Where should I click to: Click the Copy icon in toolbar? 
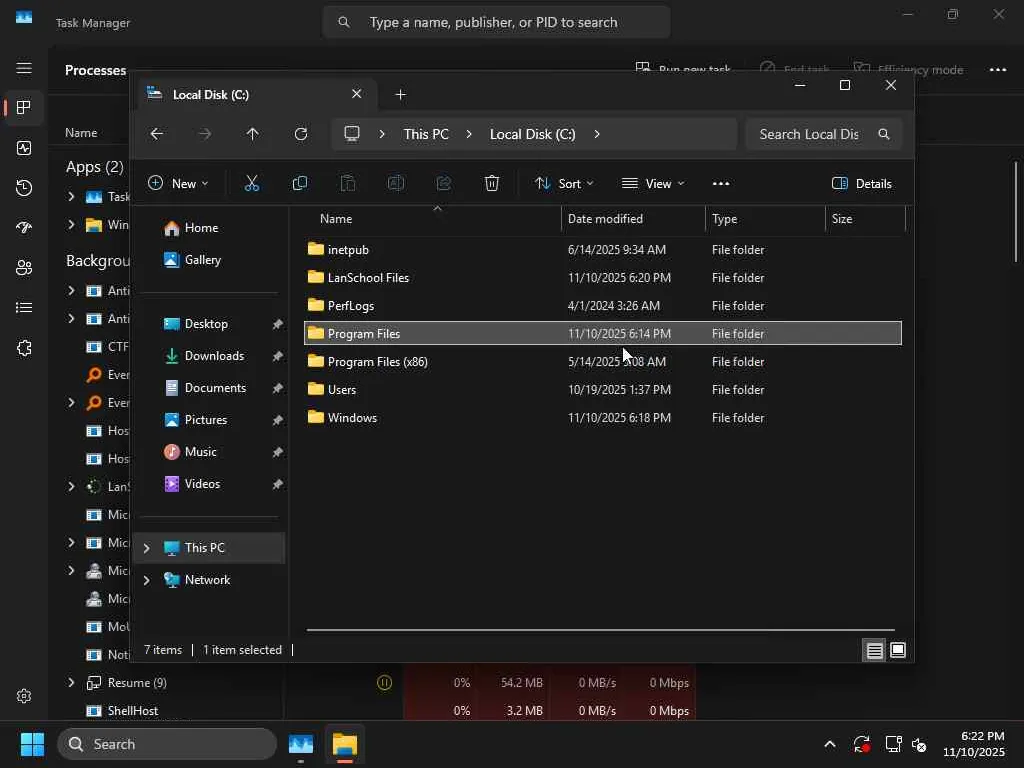[300, 184]
